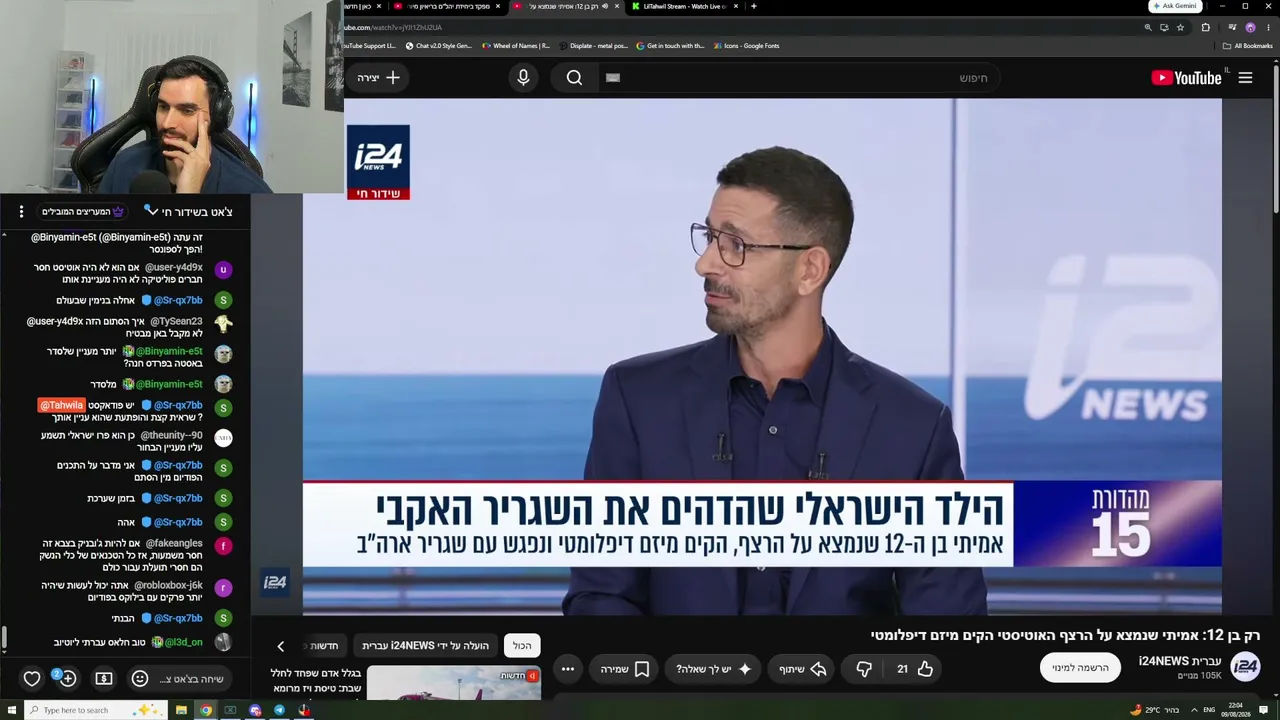Image resolution: width=1280 pixels, height=720 pixels.
Task: Open live chat options three-dot menu
Action: (21, 212)
